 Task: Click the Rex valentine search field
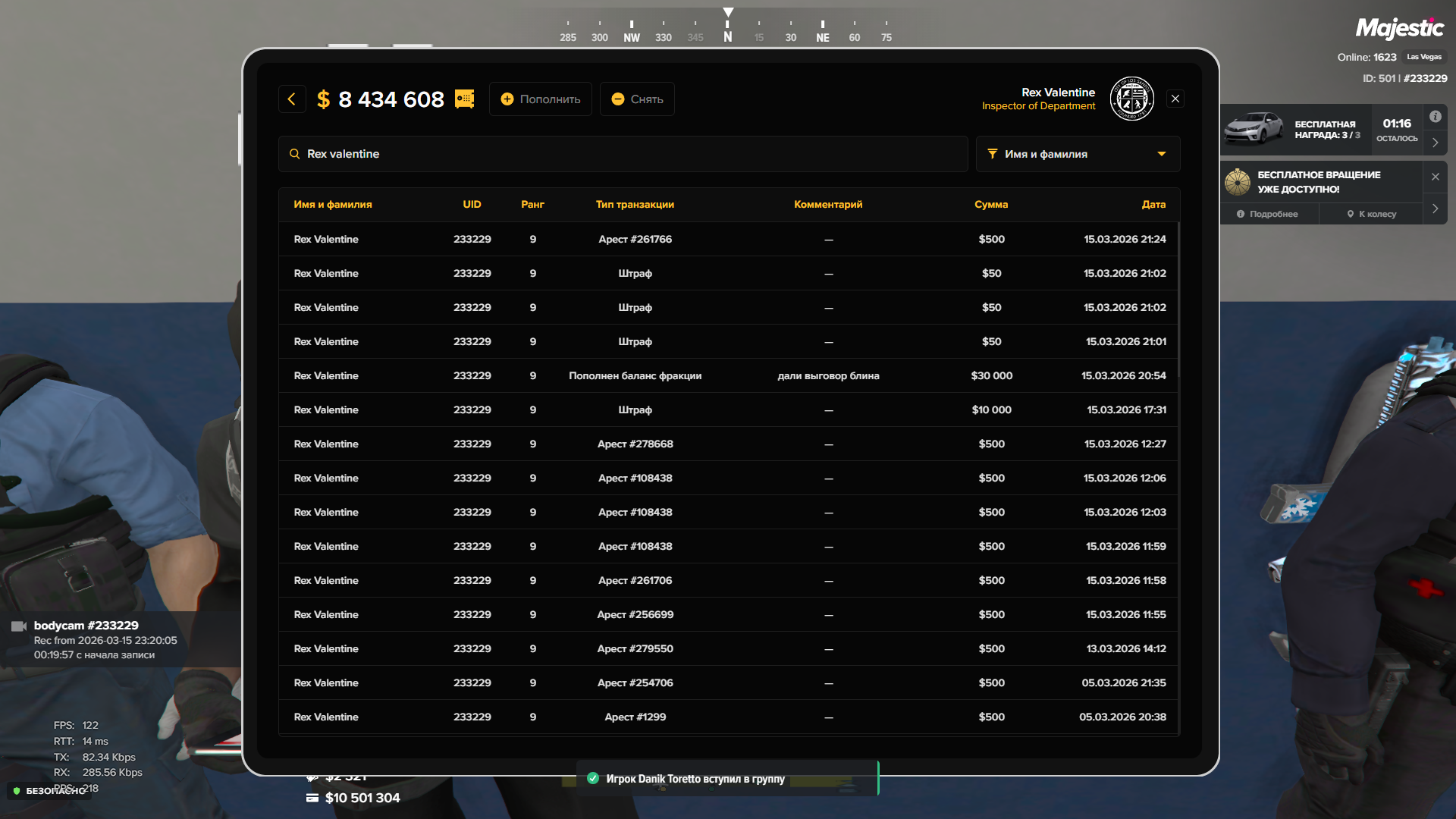tap(622, 154)
